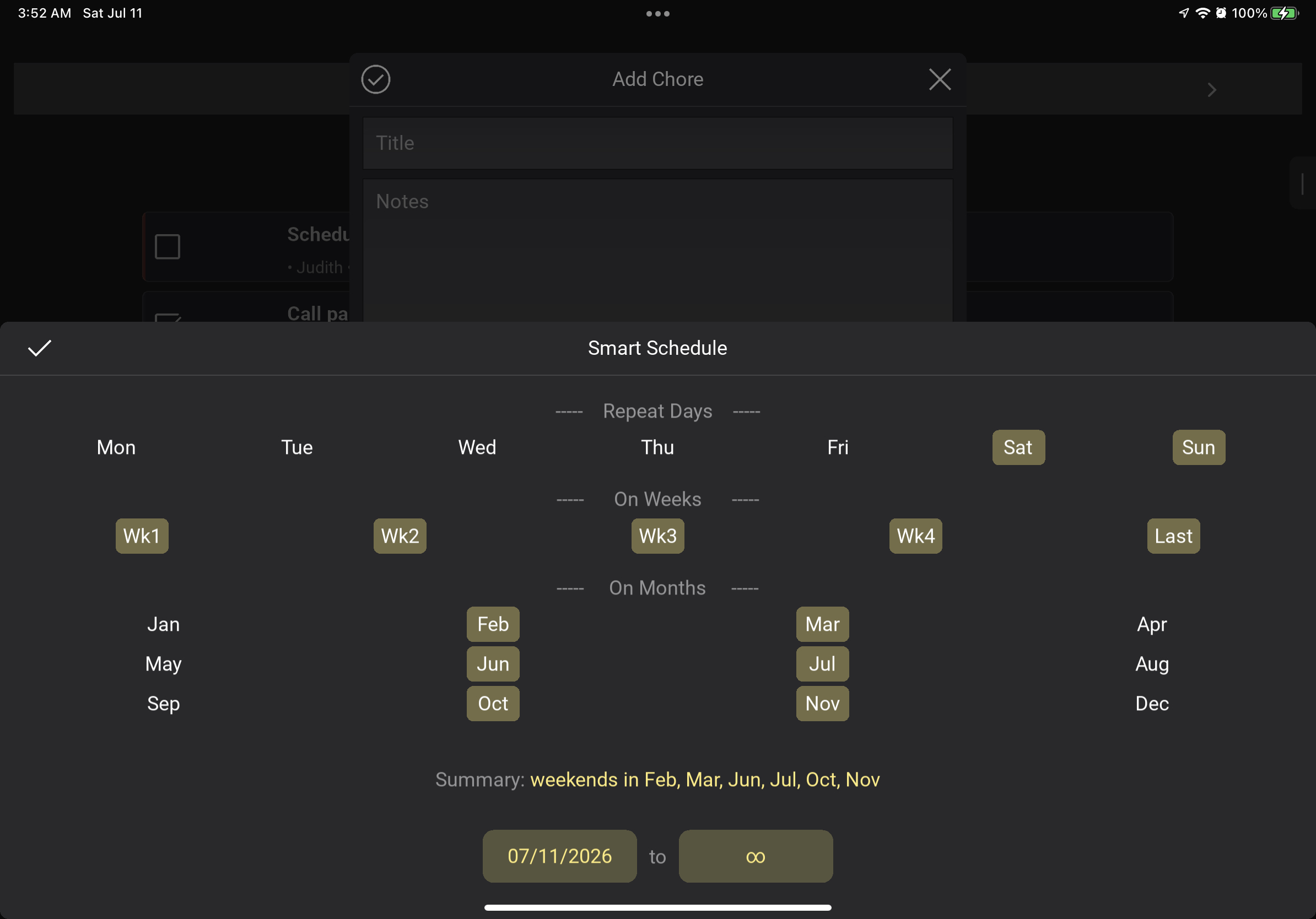The image size is (1316, 919).
Task: Tap the Call pa... chore checkbox
Action: 168,317
